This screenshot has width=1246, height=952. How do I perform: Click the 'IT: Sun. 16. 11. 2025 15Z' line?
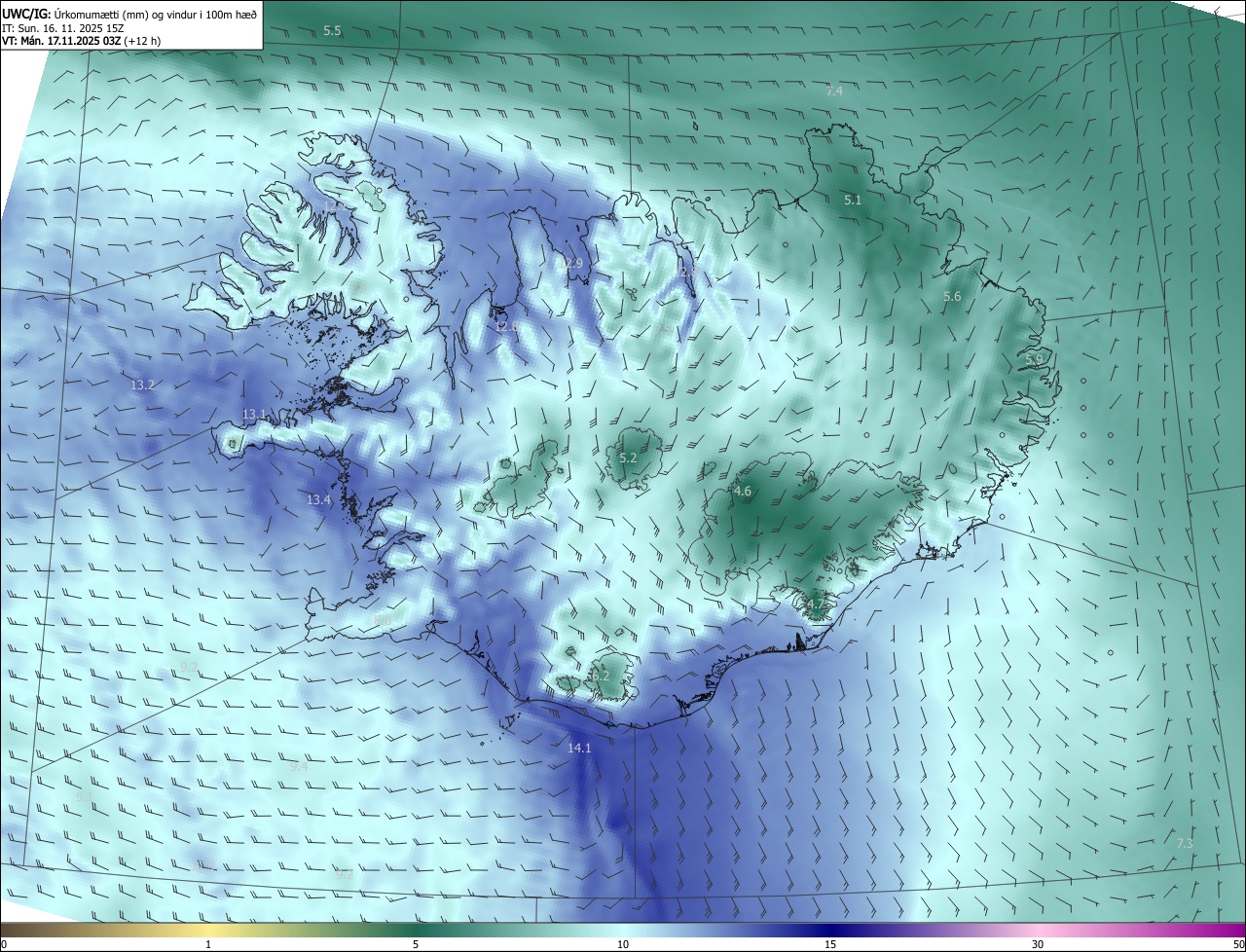(62, 28)
